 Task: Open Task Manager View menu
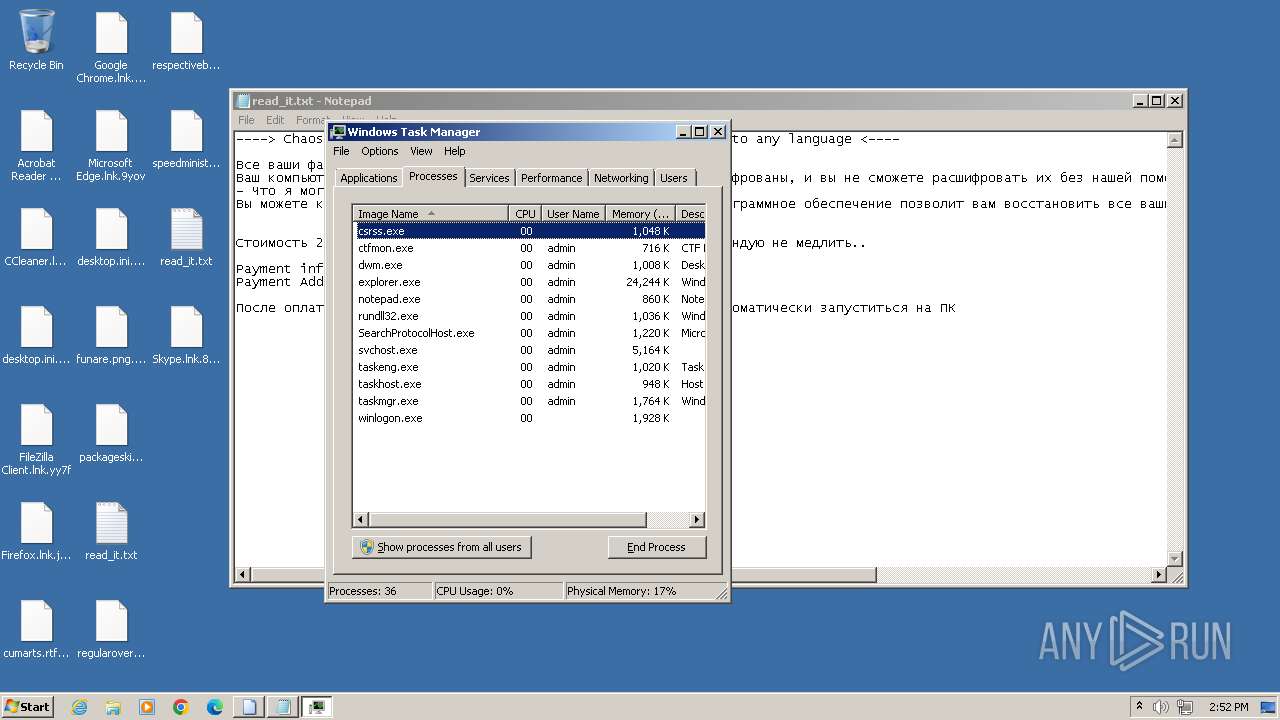(x=421, y=151)
